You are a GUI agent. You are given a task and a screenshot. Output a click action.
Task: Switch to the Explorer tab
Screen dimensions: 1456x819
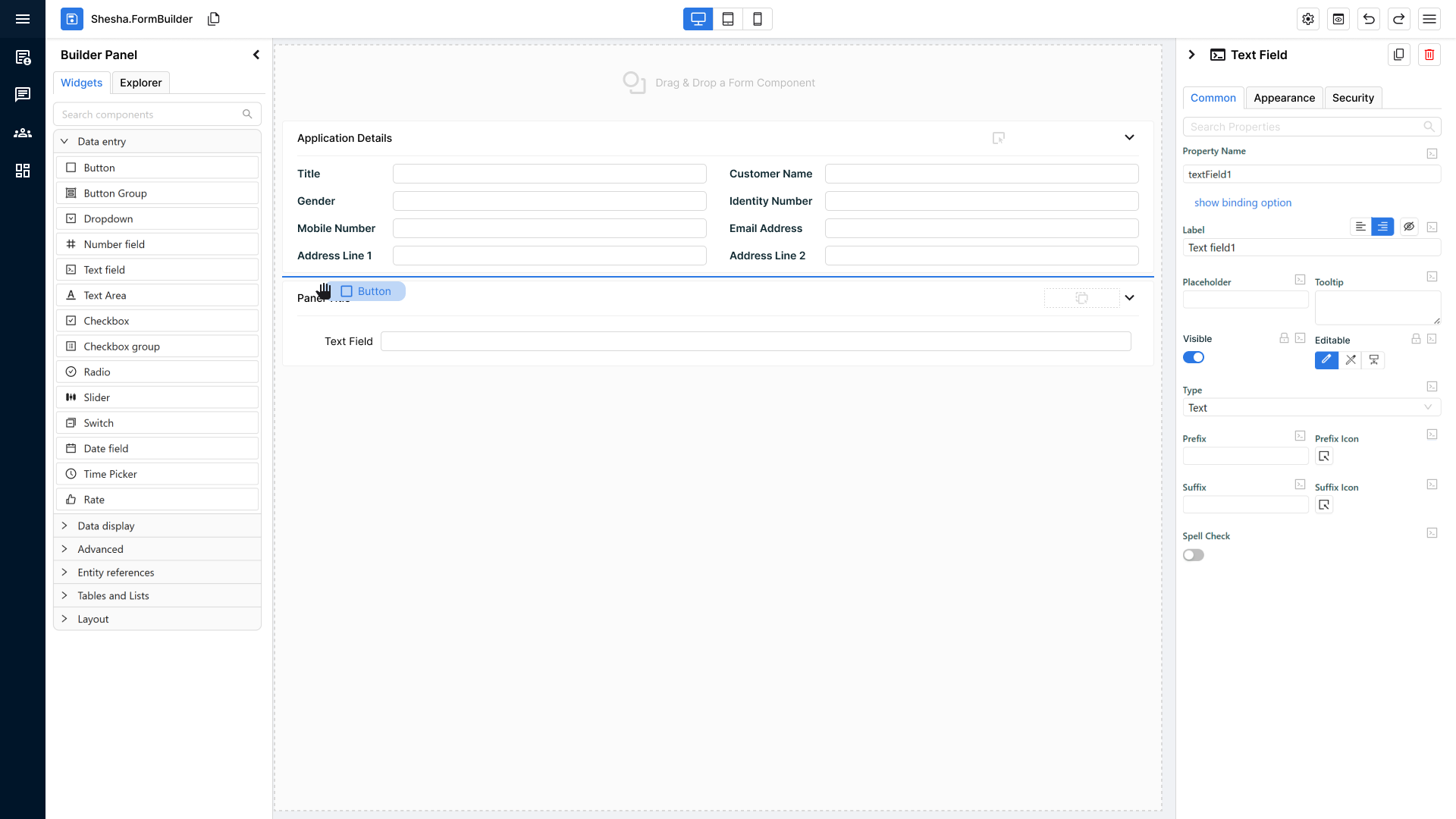140,83
